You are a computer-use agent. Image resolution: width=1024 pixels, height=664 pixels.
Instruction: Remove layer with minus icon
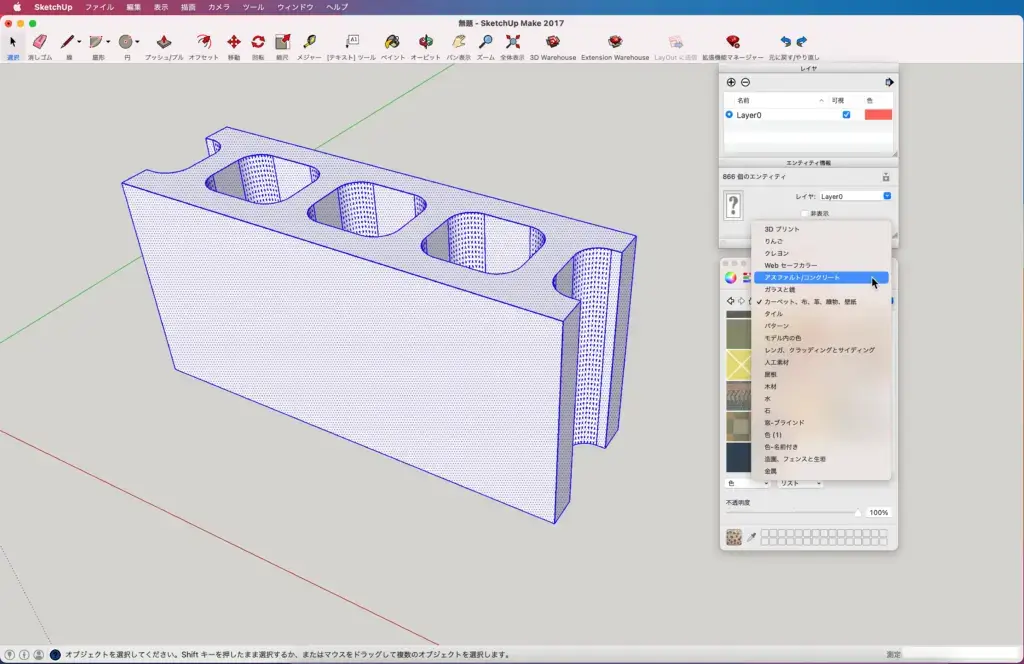click(745, 82)
